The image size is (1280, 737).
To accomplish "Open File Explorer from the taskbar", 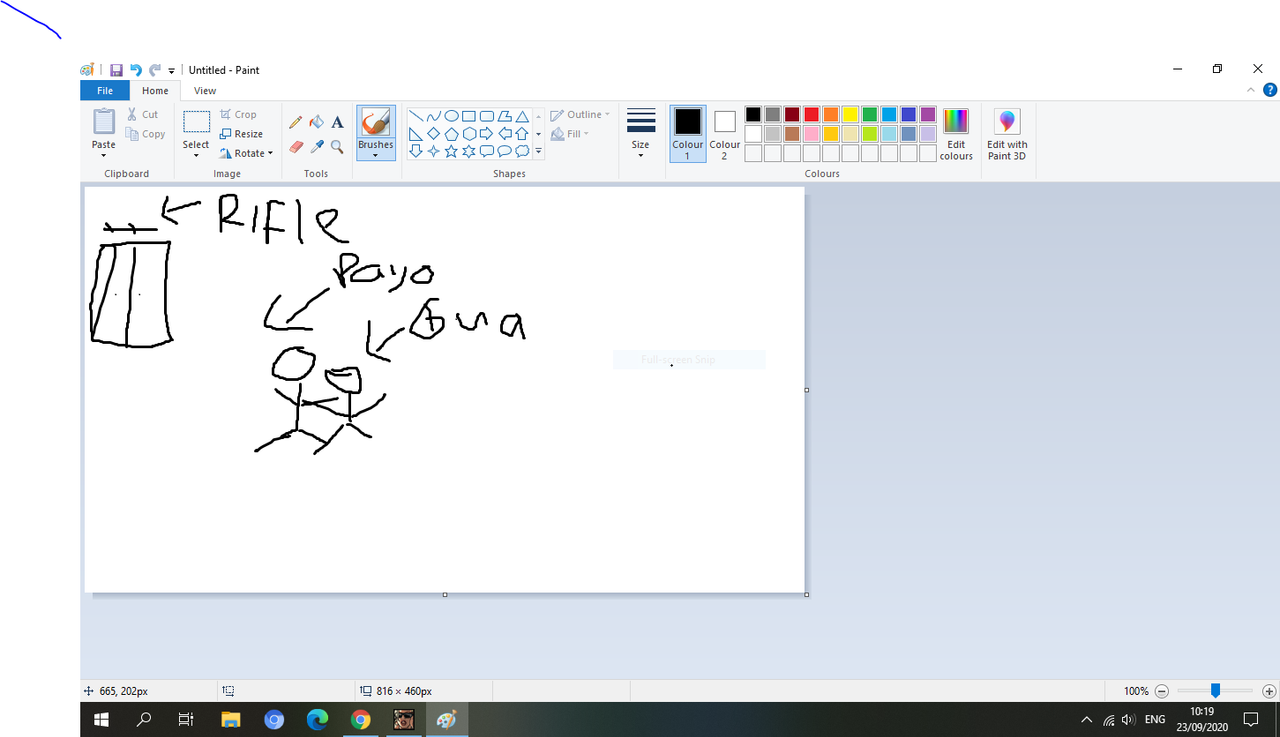I will pos(231,719).
